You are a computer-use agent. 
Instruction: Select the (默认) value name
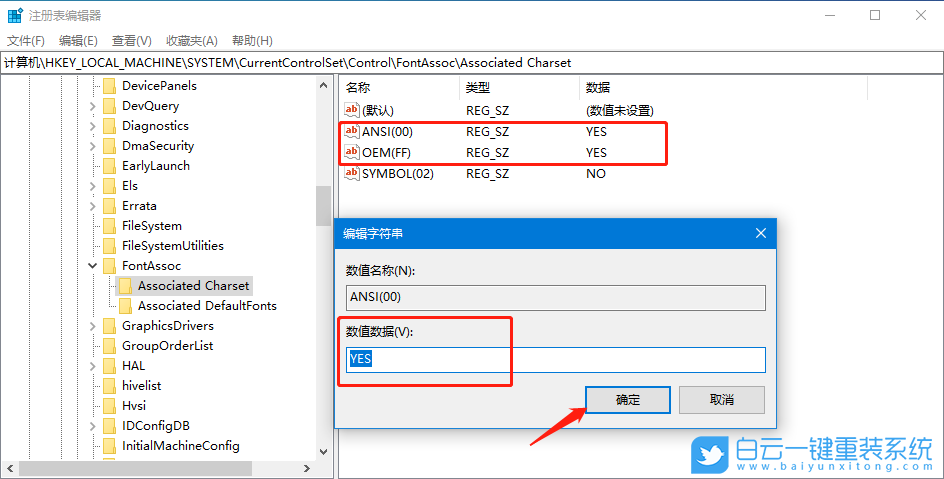pyautogui.click(x=377, y=111)
